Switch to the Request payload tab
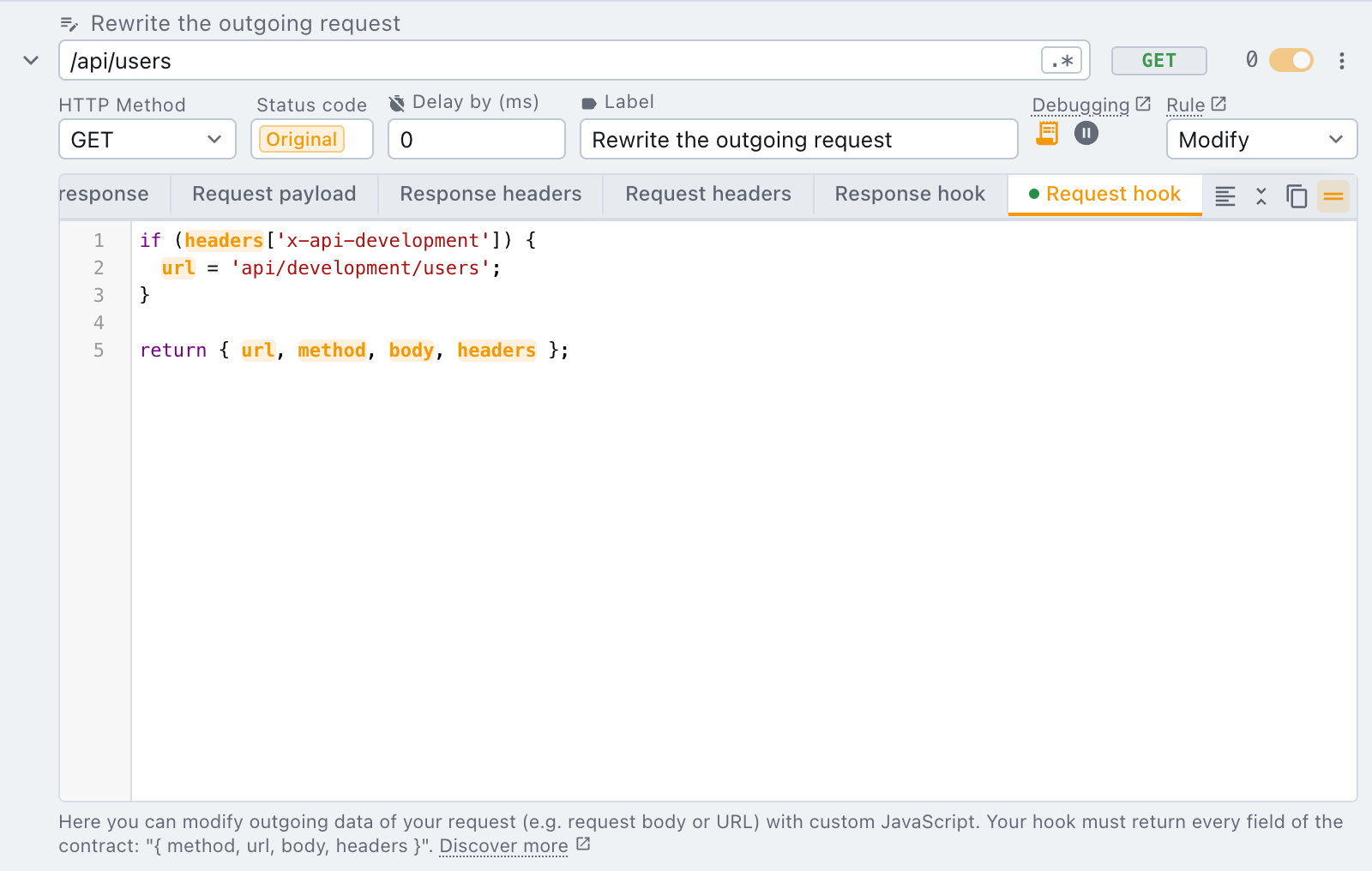 click(274, 194)
